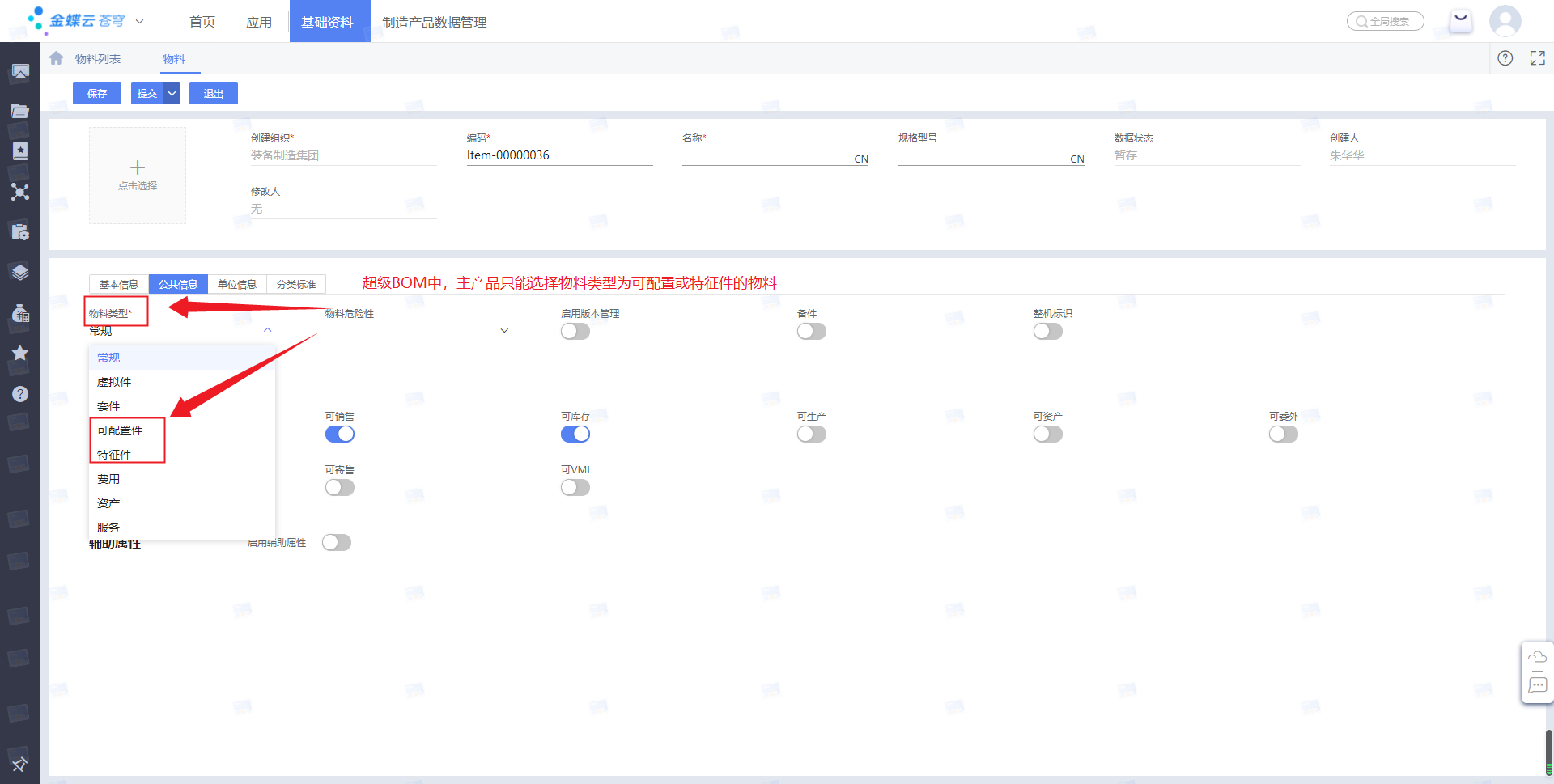
Task: Open the user avatar profile menu
Action: [x=1505, y=21]
